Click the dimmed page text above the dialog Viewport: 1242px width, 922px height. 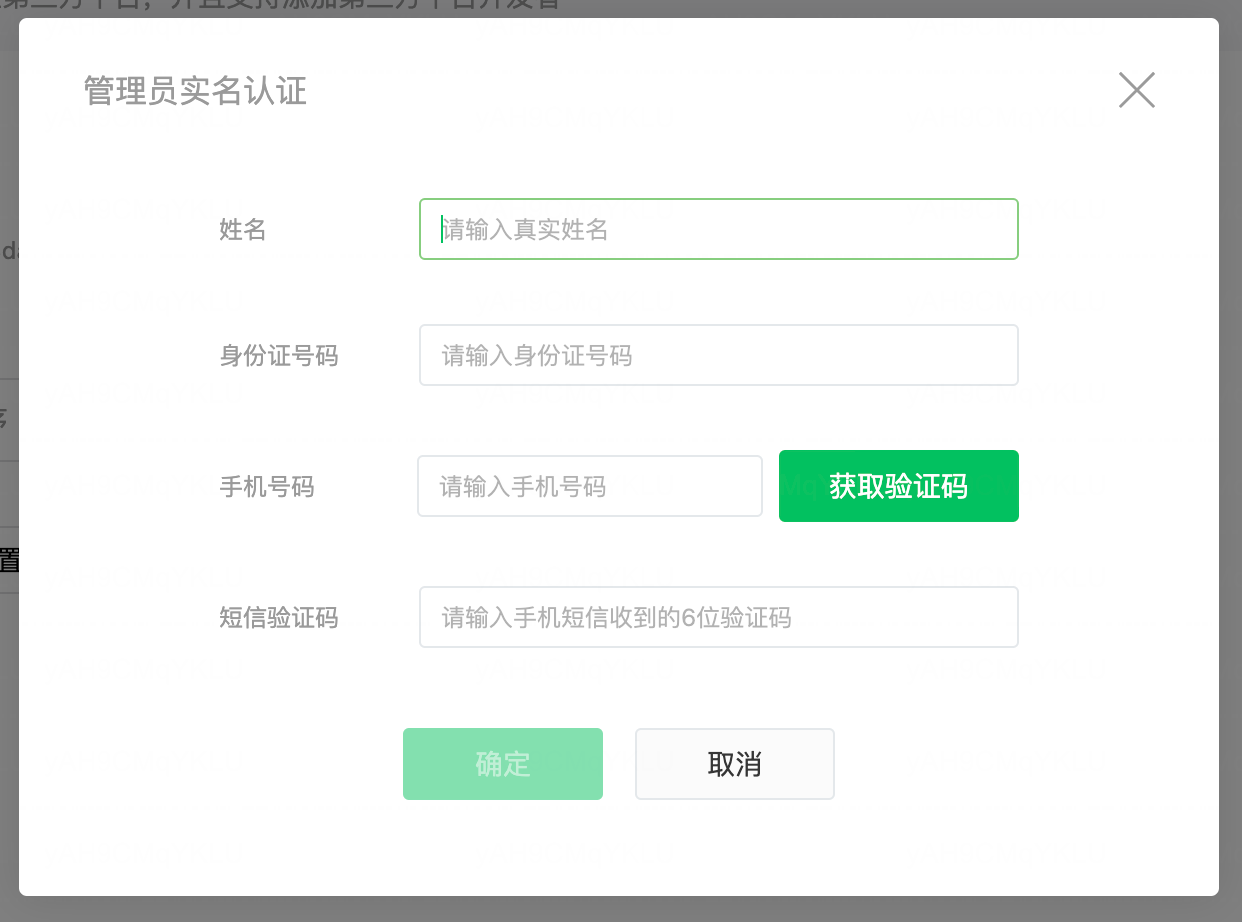pos(280,6)
